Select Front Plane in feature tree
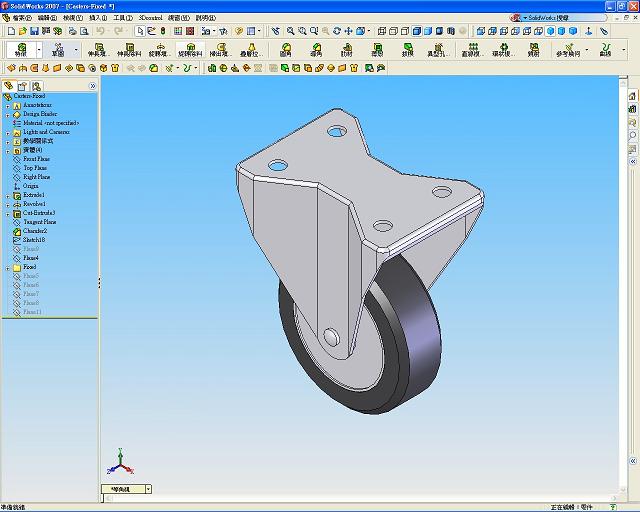Viewport: 640px width, 512px height. [36, 159]
